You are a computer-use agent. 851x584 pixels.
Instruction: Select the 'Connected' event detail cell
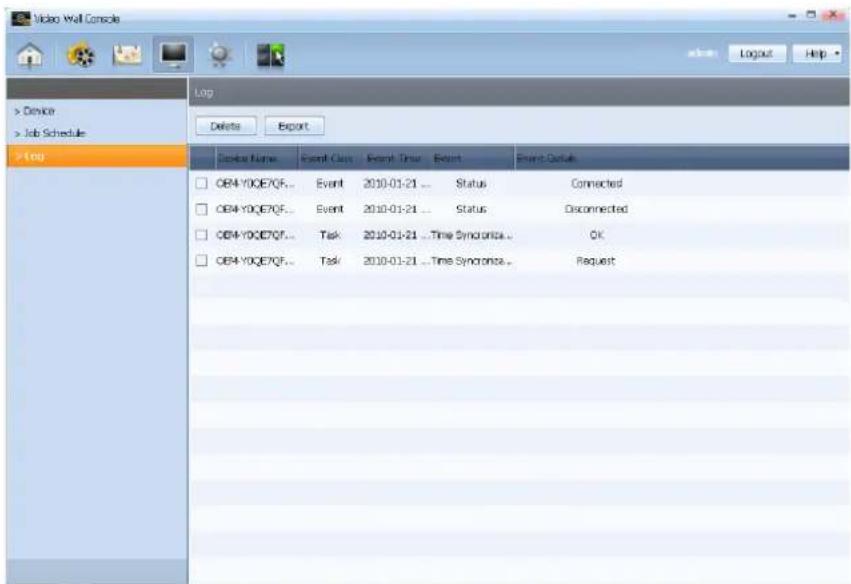596,183
